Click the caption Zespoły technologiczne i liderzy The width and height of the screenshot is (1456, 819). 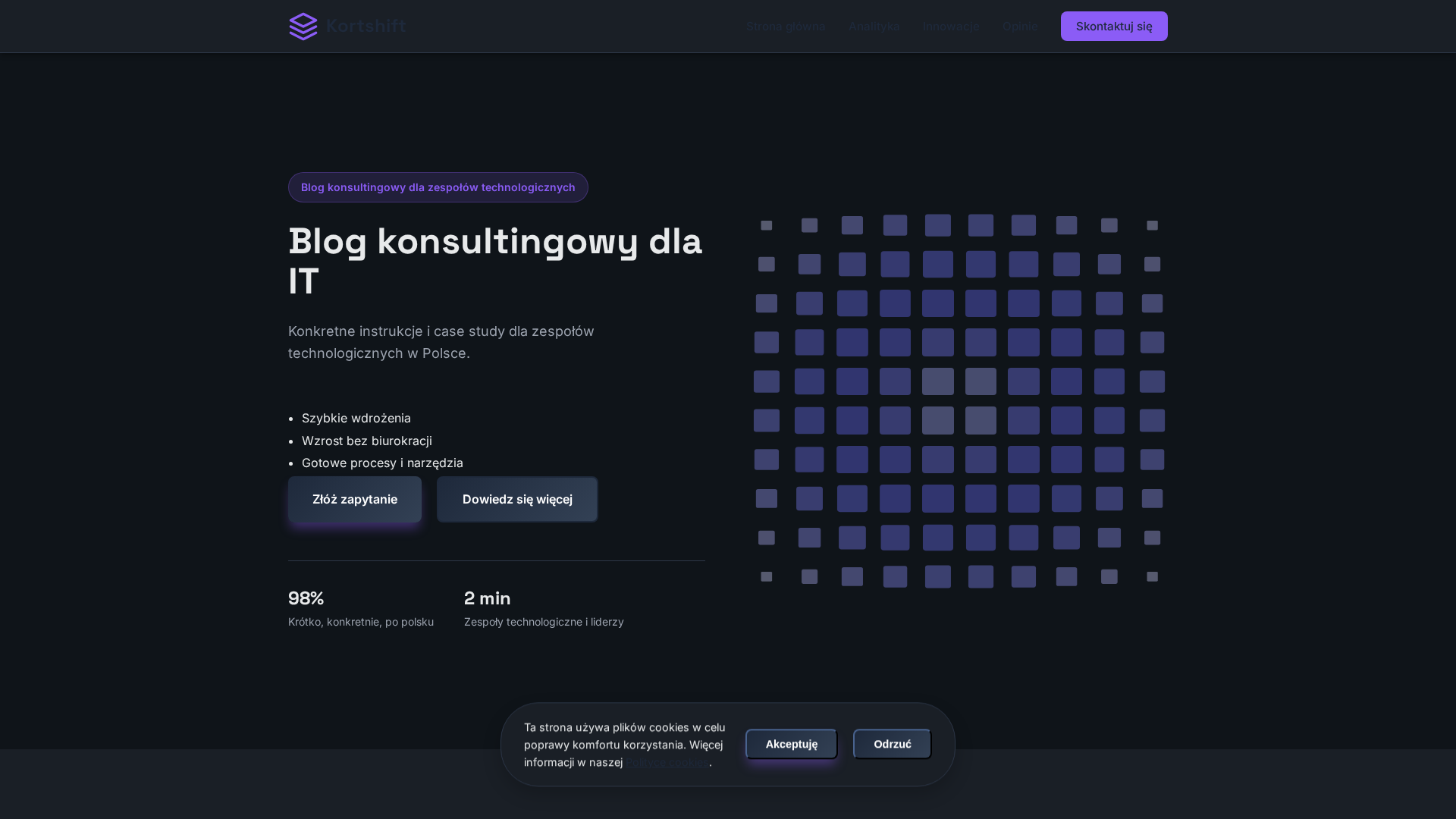tap(544, 622)
